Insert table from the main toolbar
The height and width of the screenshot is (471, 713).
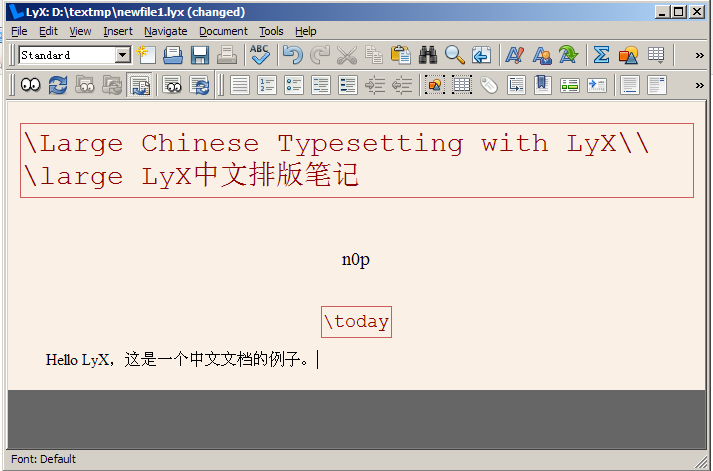pos(656,55)
